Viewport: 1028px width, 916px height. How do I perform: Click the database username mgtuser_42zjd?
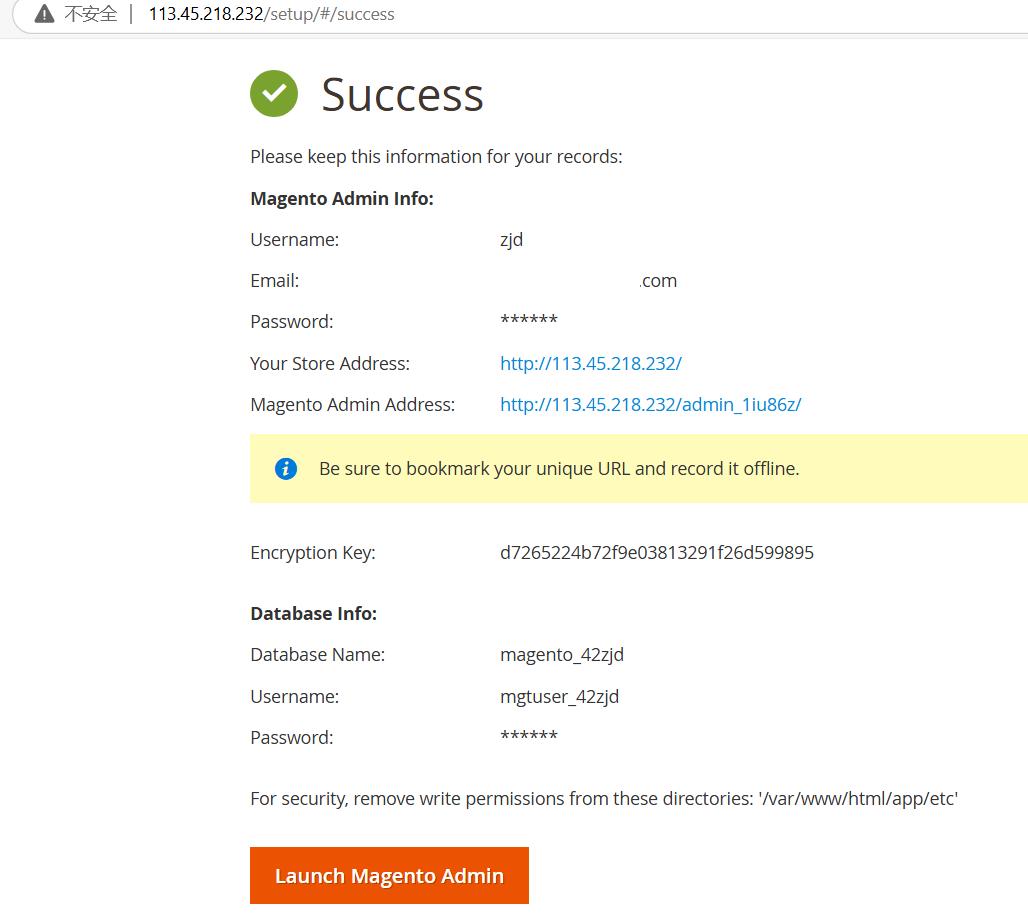pos(559,696)
